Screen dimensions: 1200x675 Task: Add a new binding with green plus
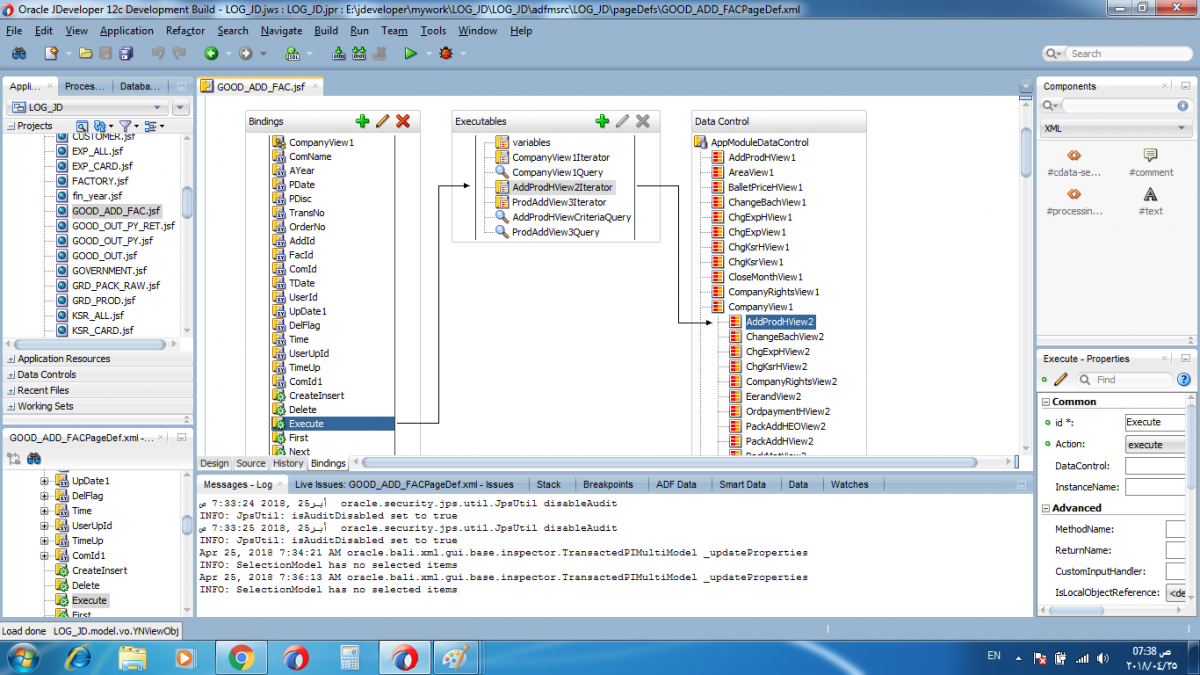pos(362,121)
